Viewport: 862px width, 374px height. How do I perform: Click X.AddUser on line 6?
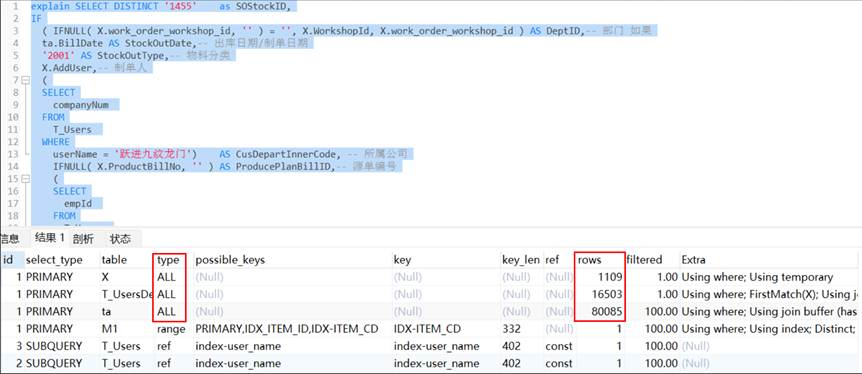67,68
